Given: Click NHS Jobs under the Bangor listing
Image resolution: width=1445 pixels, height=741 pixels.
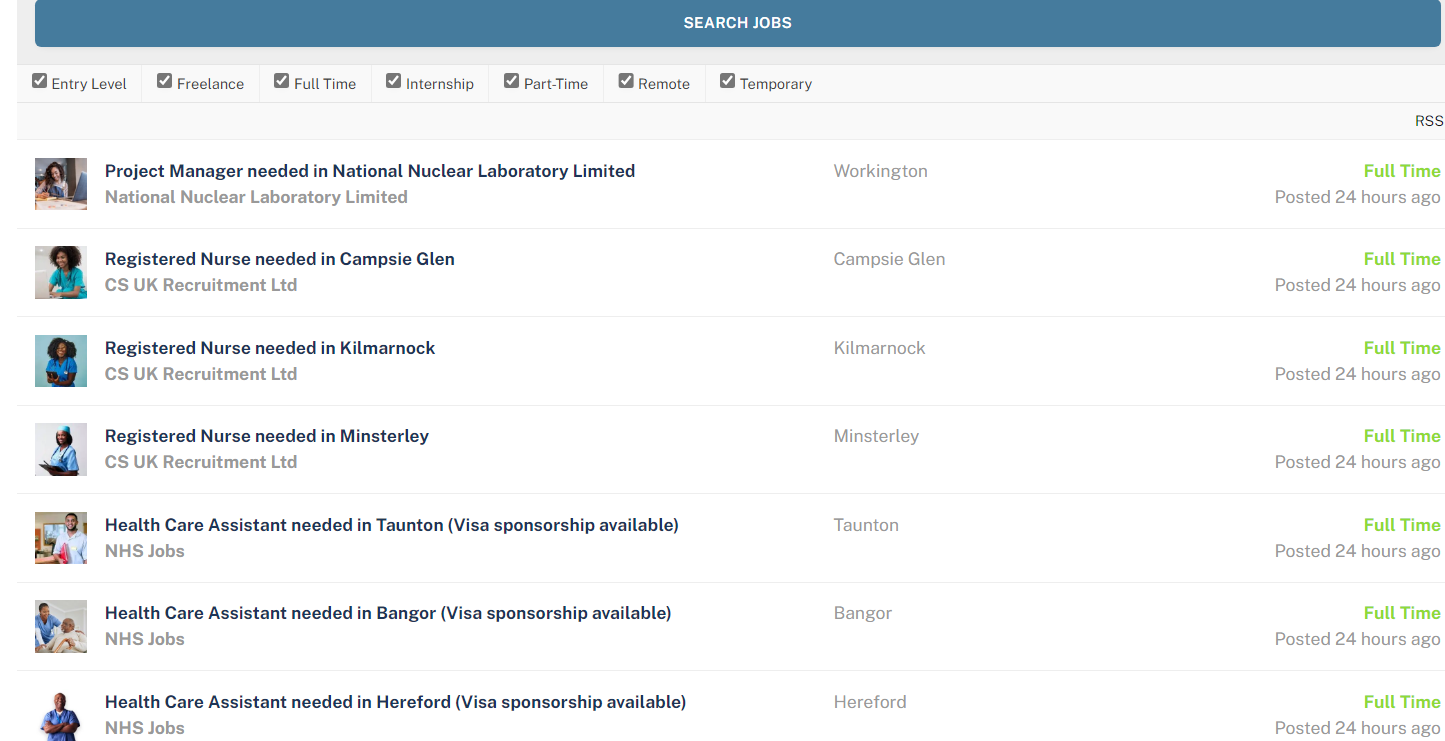Looking at the screenshot, I should [145, 639].
